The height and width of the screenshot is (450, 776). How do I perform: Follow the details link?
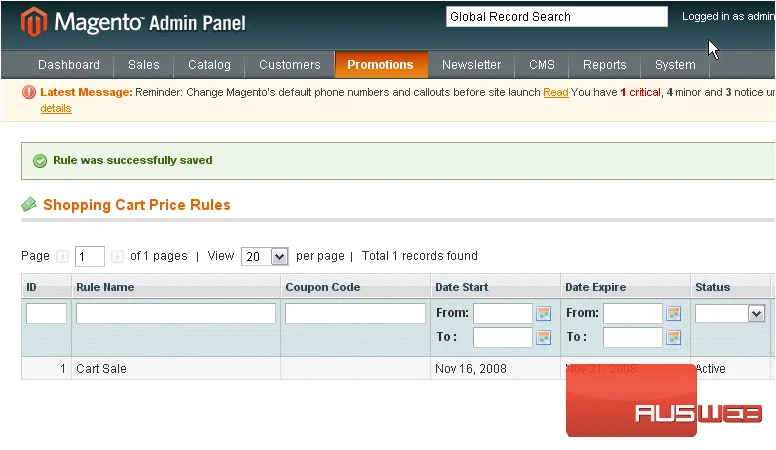(x=56, y=108)
